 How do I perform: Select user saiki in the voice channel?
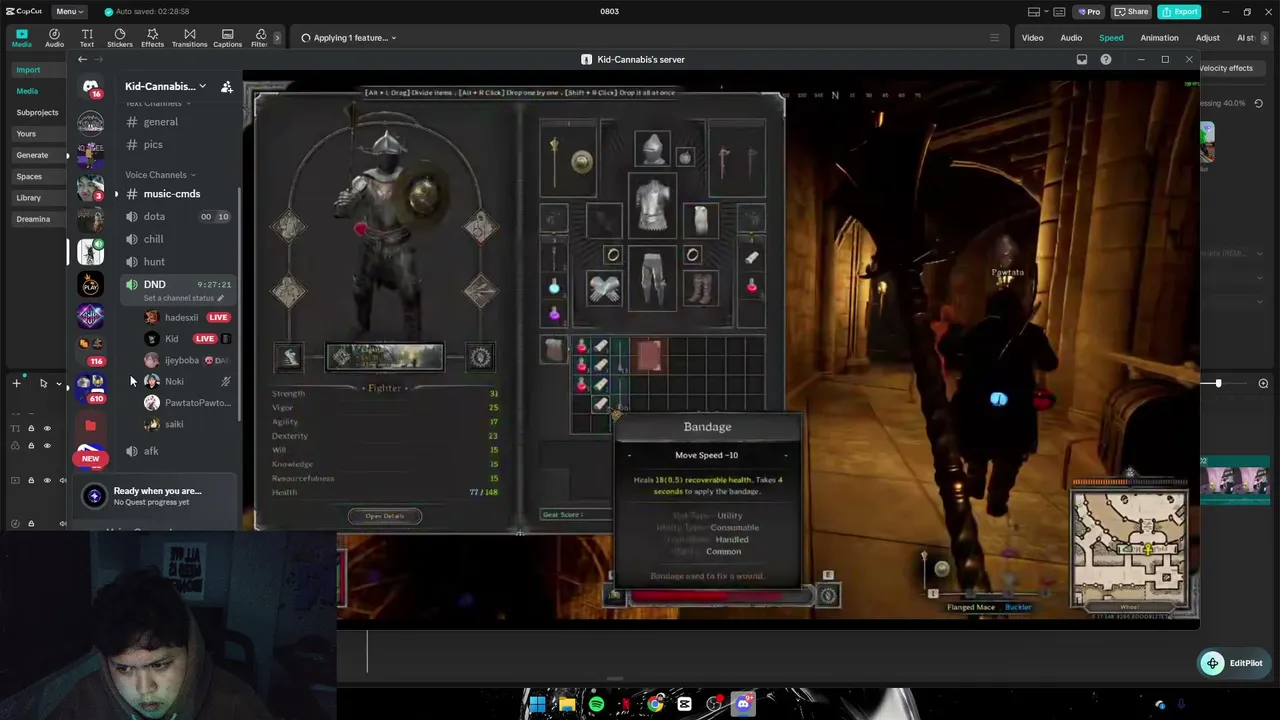pos(174,424)
